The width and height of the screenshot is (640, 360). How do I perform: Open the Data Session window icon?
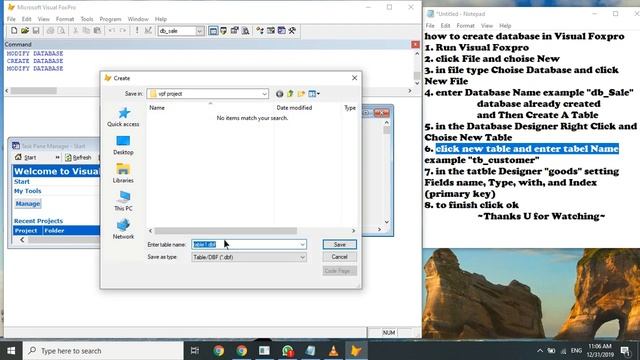tap(224, 31)
